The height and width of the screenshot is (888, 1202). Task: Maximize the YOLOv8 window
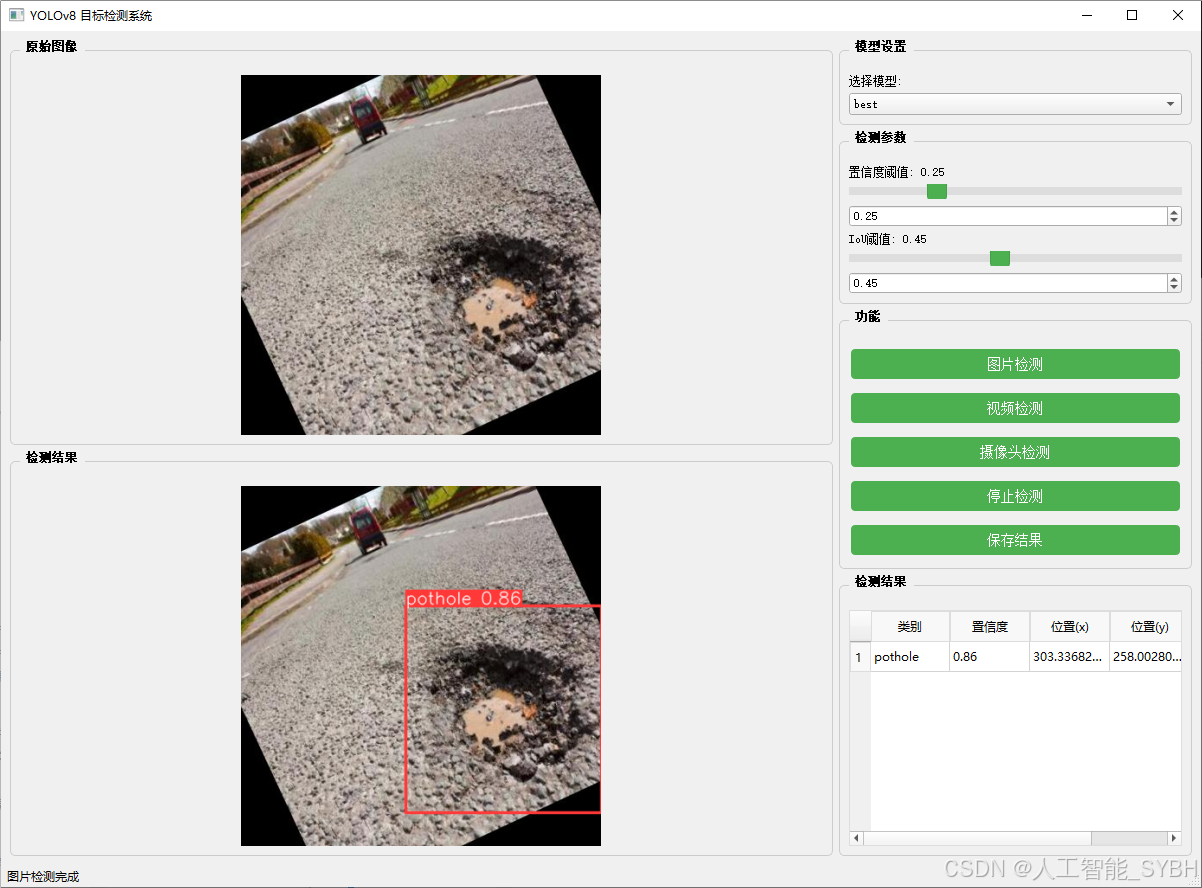[1132, 15]
